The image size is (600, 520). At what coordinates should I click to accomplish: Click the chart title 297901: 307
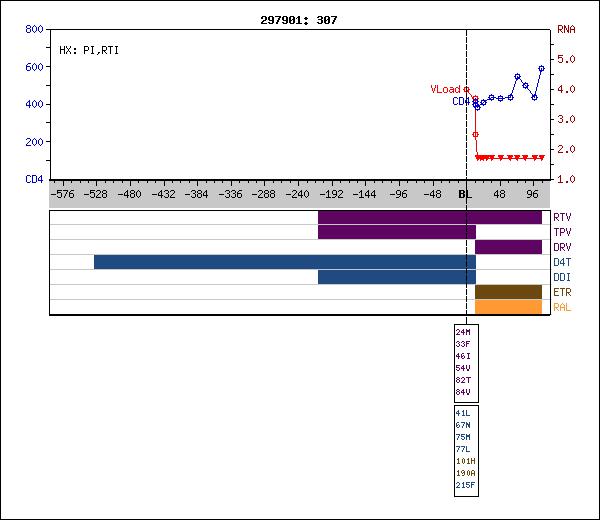point(300,19)
